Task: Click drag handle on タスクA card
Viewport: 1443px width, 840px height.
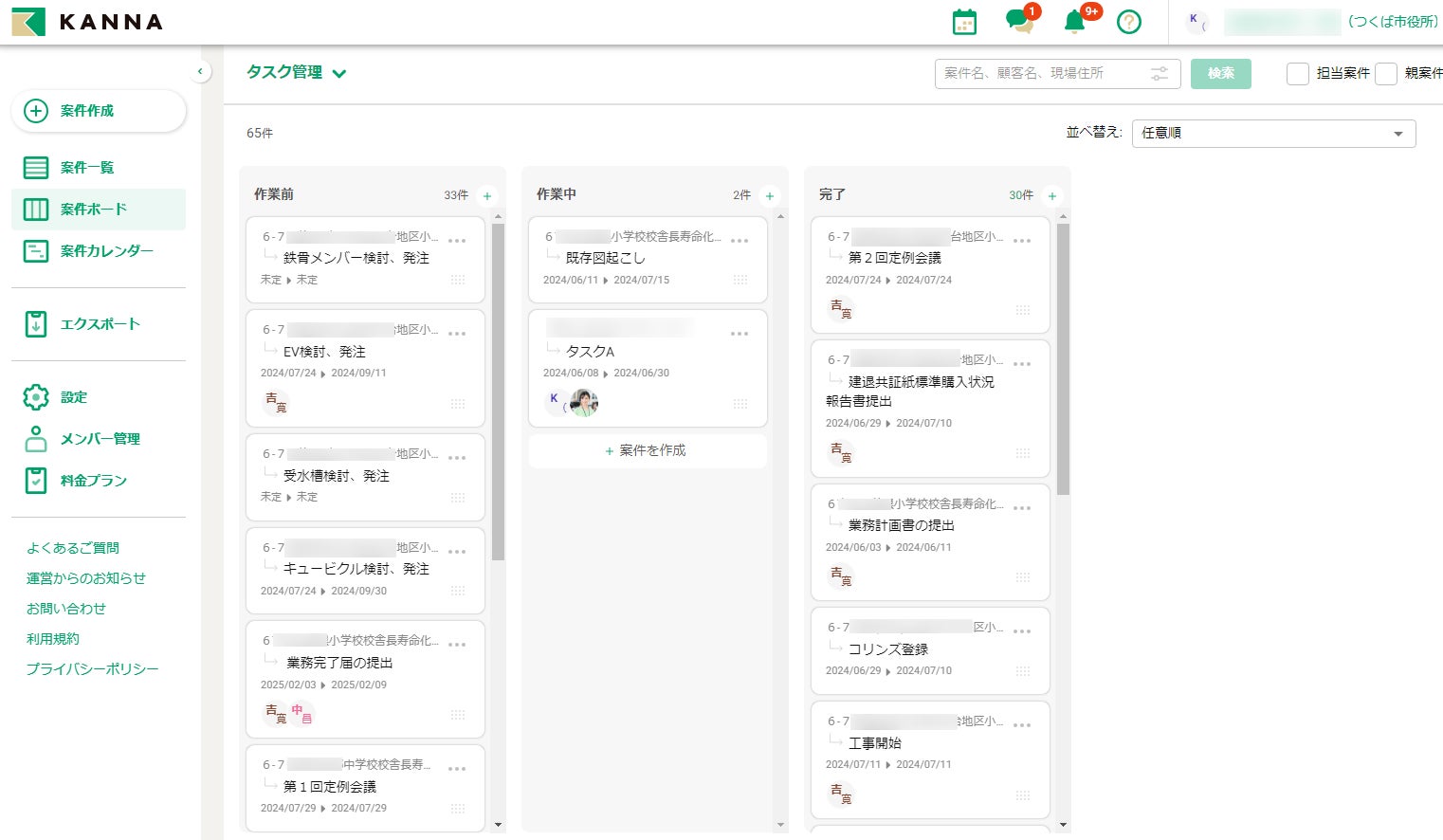Action: (740, 404)
